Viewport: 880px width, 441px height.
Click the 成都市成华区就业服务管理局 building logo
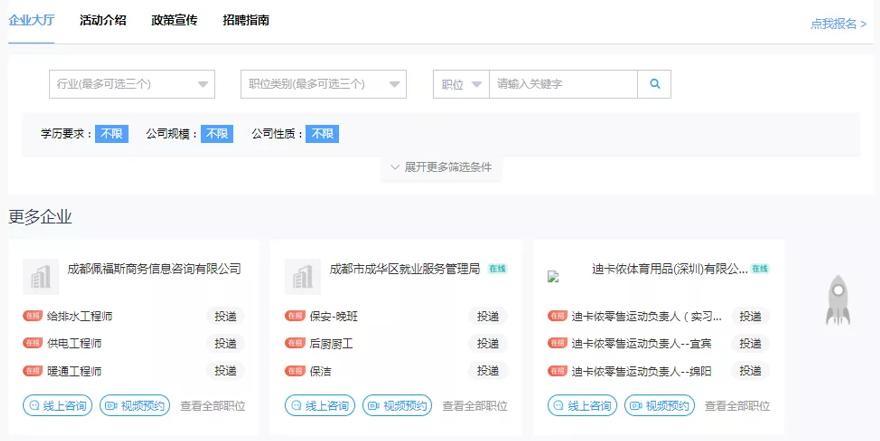(302, 277)
